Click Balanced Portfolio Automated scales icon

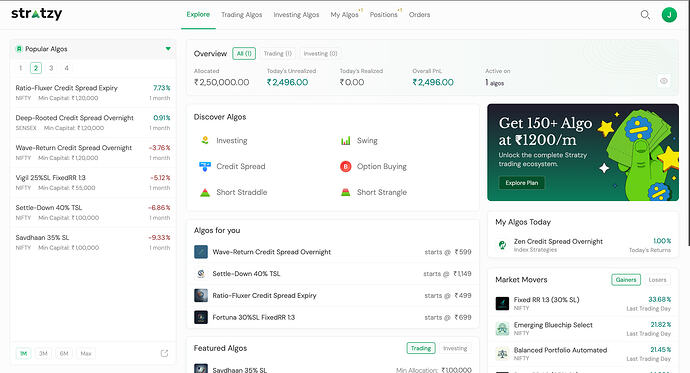tap(502, 354)
